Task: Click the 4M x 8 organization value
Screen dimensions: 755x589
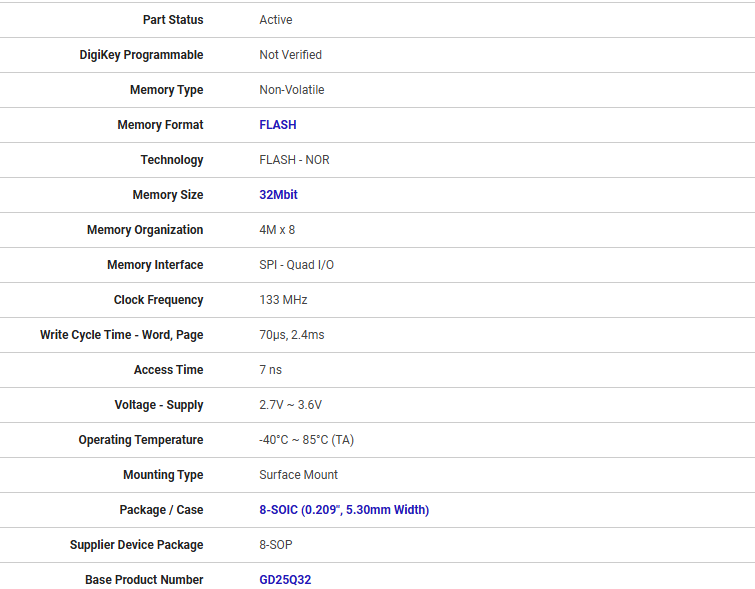Action: point(277,230)
